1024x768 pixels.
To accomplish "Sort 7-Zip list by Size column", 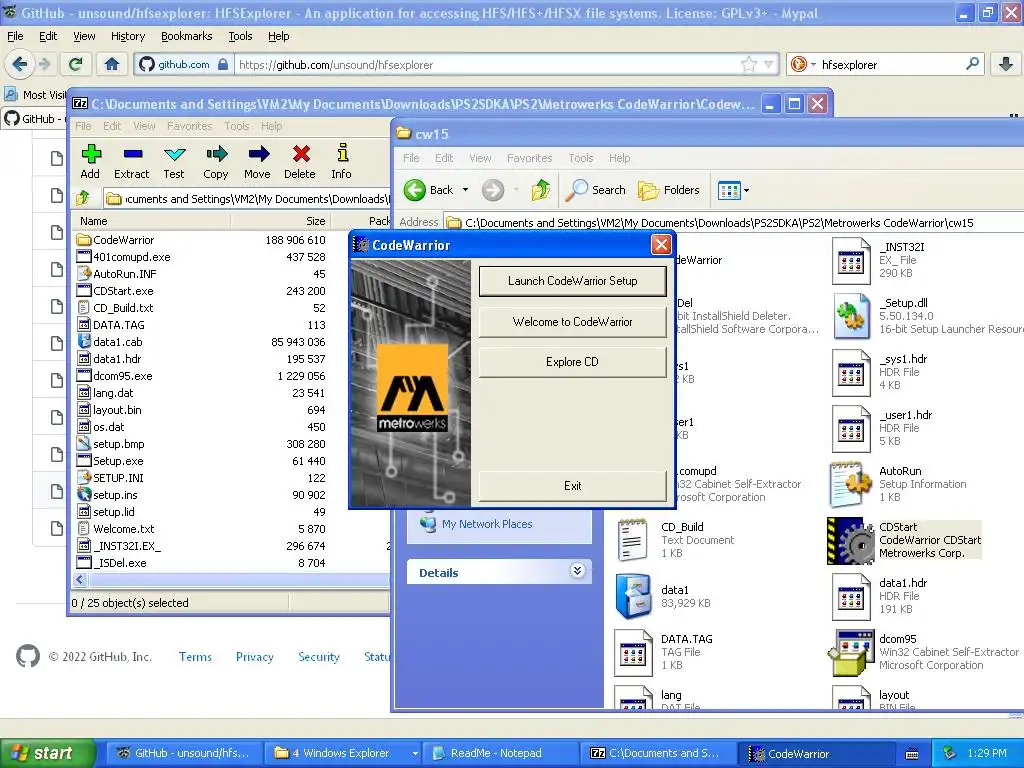I will [x=281, y=221].
